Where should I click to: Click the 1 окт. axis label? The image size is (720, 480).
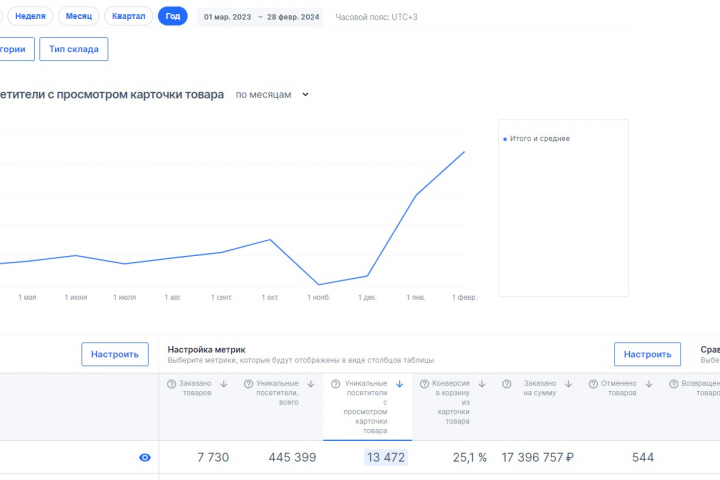coord(270,298)
